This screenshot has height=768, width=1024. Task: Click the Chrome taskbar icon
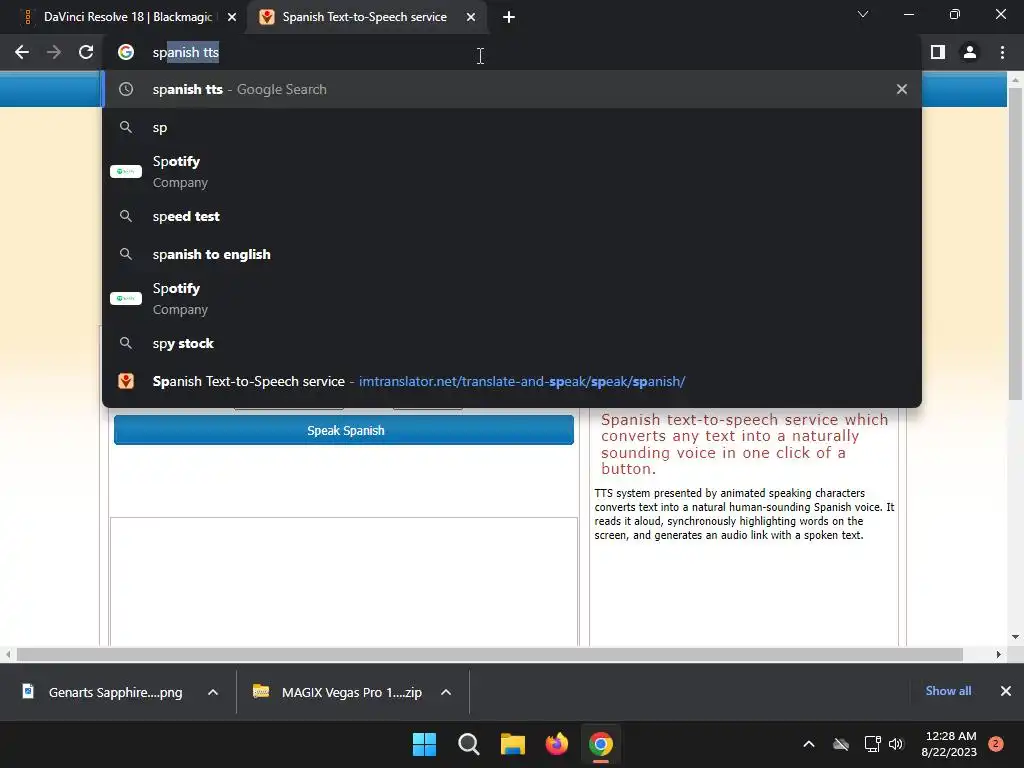point(601,744)
